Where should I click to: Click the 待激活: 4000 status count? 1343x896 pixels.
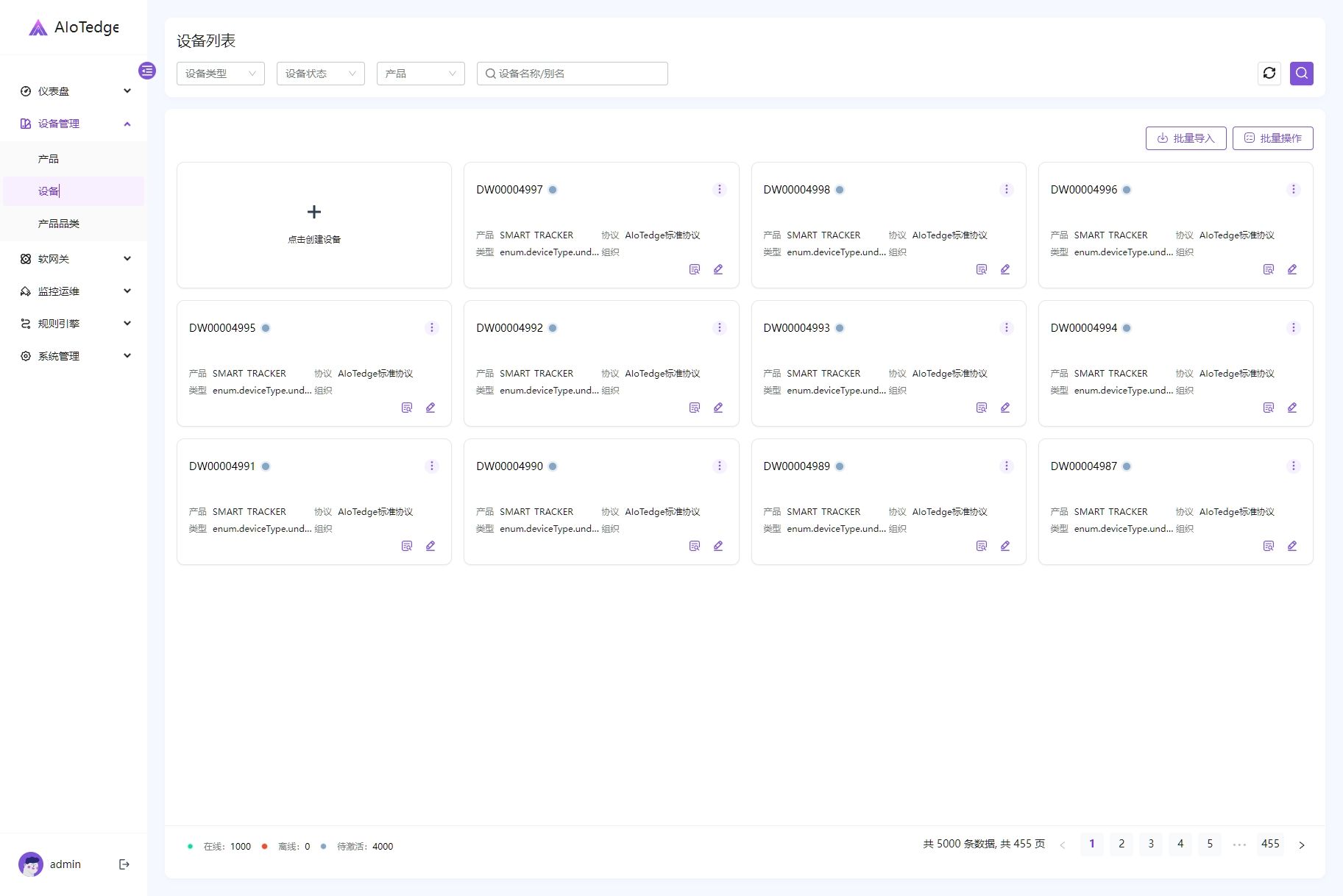(357, 847)
